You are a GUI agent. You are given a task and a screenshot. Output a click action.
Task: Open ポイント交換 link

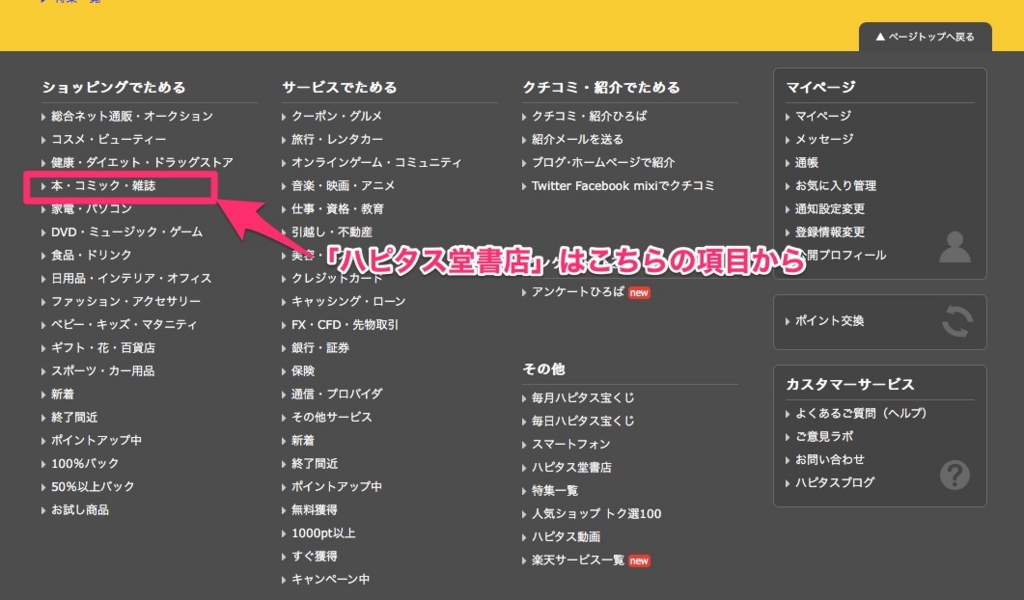pyautogui.click(x=829, y=321)
